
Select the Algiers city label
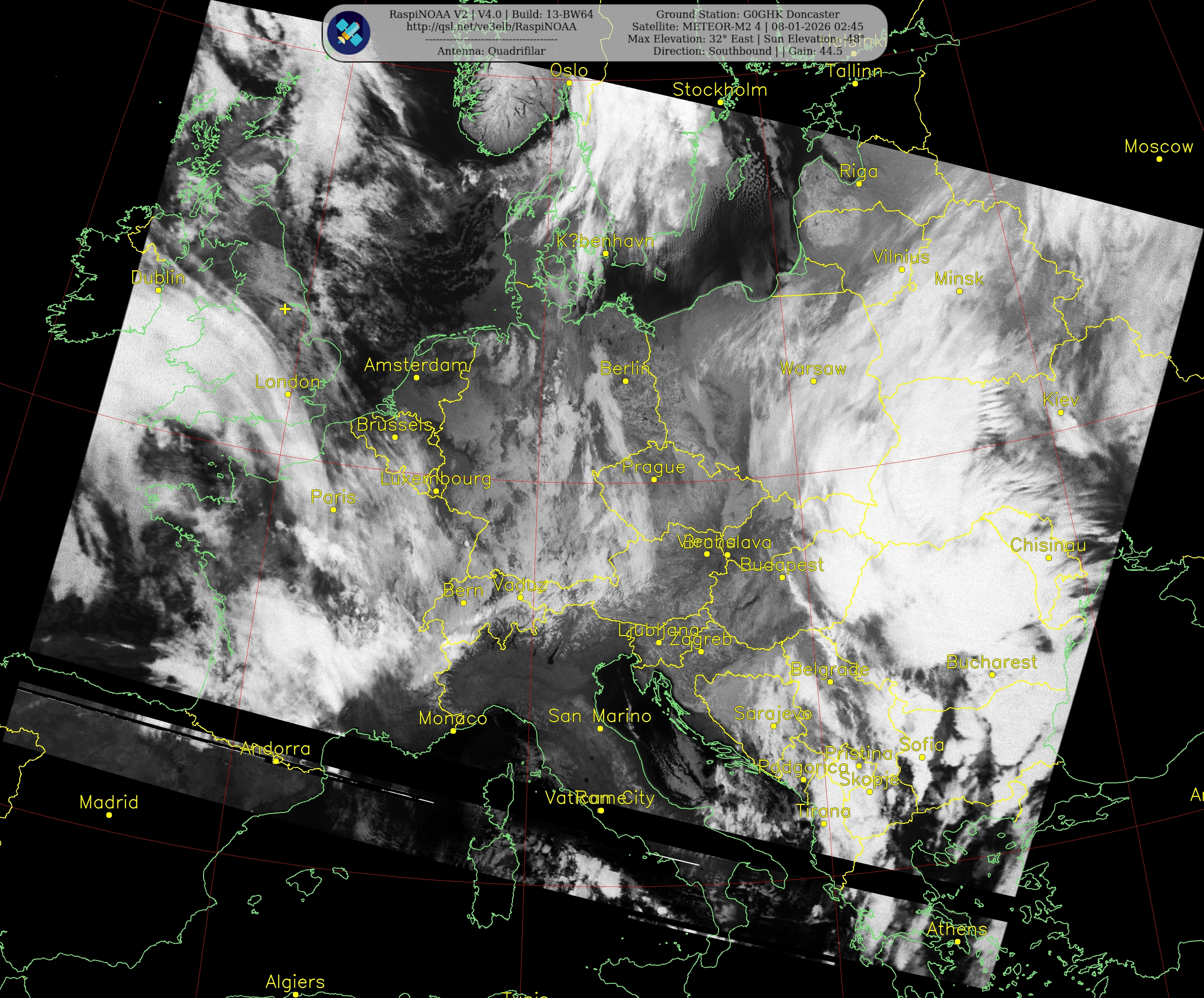tap(295, 982)
